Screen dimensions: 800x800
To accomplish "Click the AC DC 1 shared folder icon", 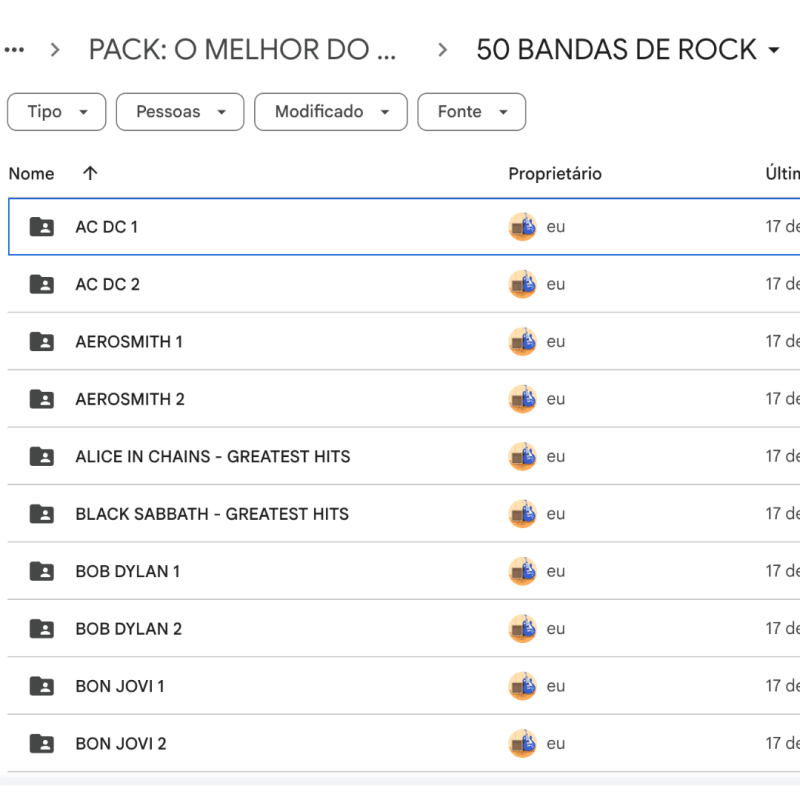I will click(x=42, y=227).
